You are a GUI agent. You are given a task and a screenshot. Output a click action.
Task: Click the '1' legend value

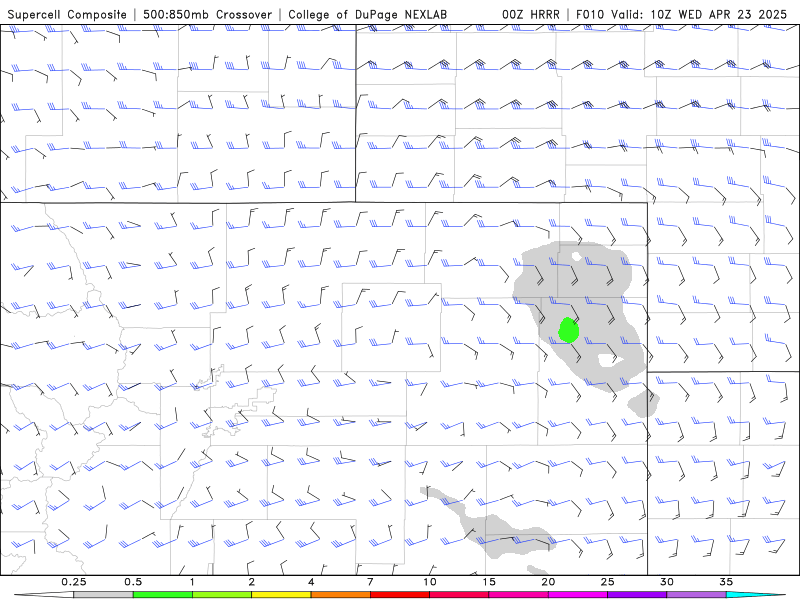[x=192, y=582]
